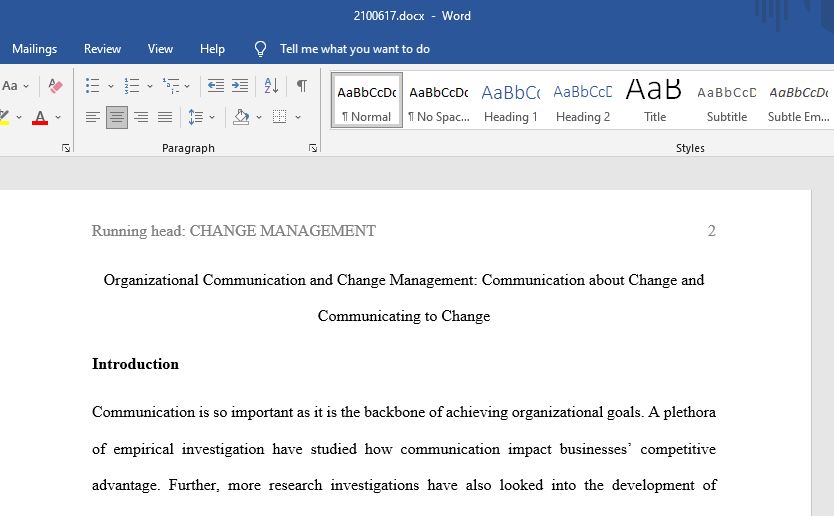Image resolution: width=834 pixels, height=516 pixels.
Task: Apply the Heading 2 style
Action: [x=583, y=101]
